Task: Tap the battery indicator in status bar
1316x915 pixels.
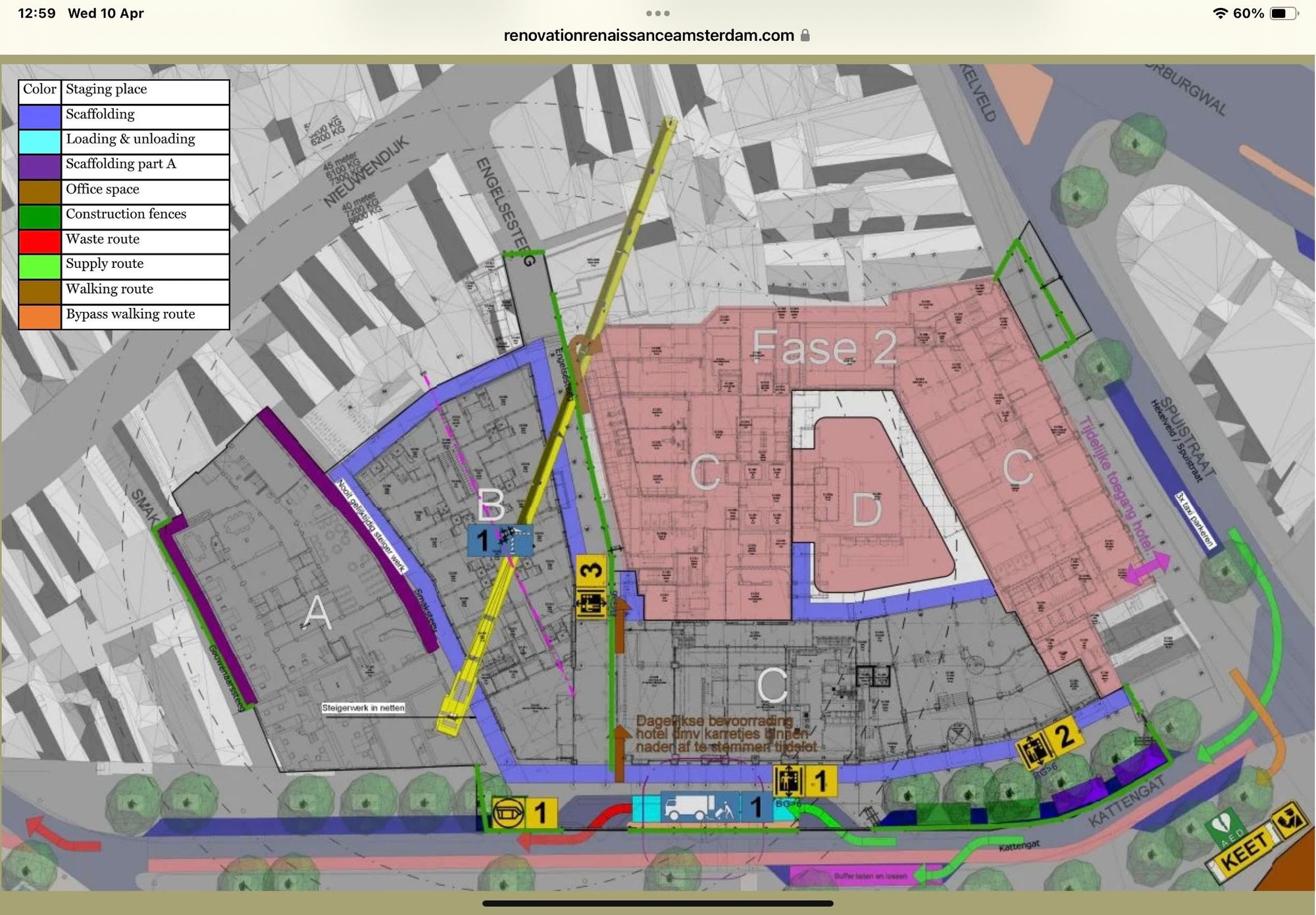Action: [x=1284, y=13]
